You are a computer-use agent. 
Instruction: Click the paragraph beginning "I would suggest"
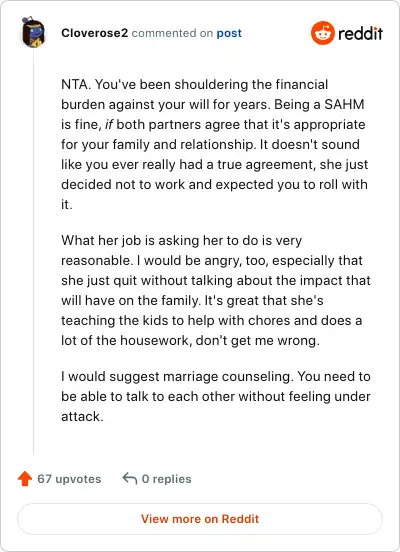coord(215,396)
